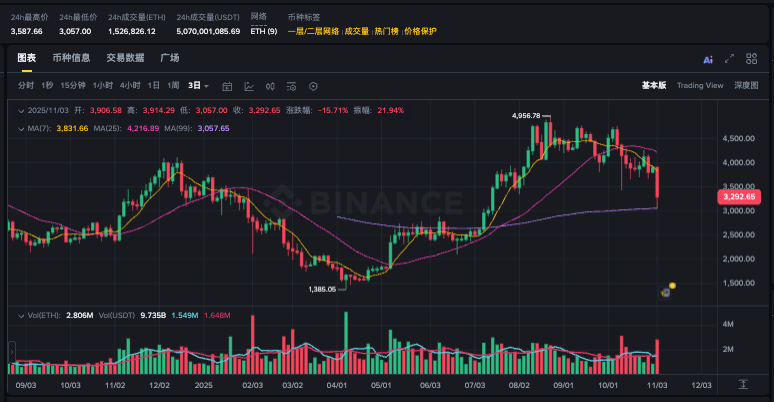Click the candlestick chart style icon
Screen dimensions: 774x402
click(268, 86)
